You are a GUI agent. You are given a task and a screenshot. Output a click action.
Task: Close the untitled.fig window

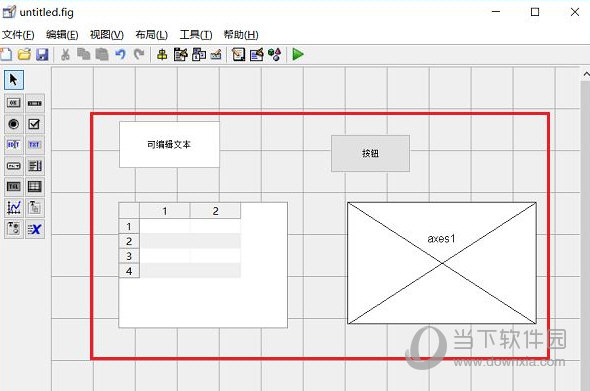click(575, 12)
